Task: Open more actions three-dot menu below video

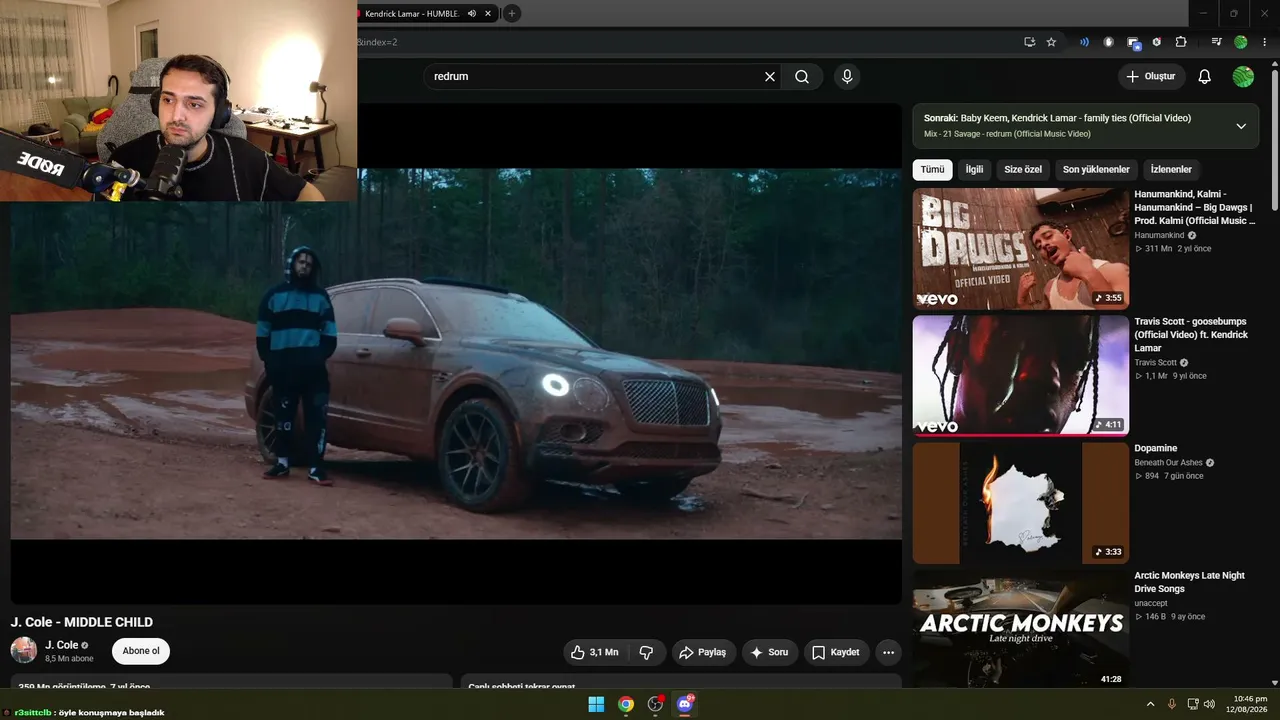Action: pos(888,652)
